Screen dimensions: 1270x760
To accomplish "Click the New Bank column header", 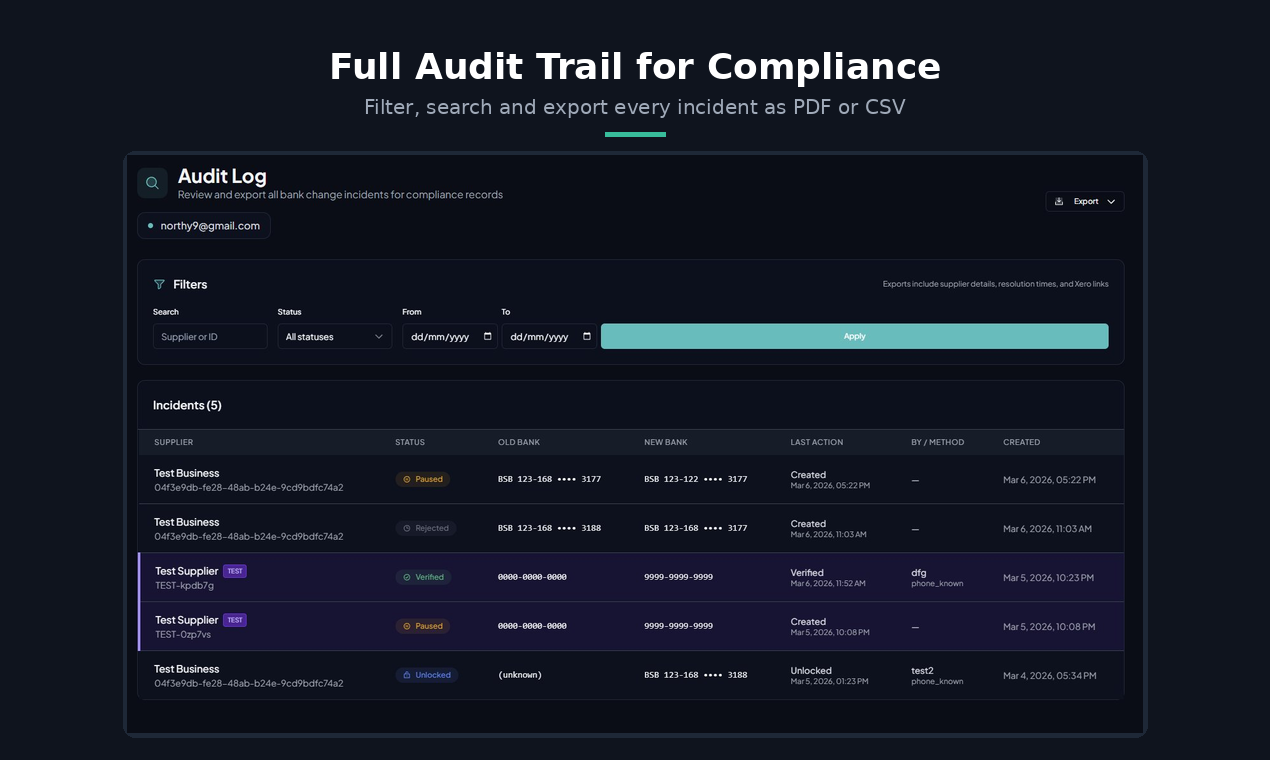I will click(x=666, y=442).
